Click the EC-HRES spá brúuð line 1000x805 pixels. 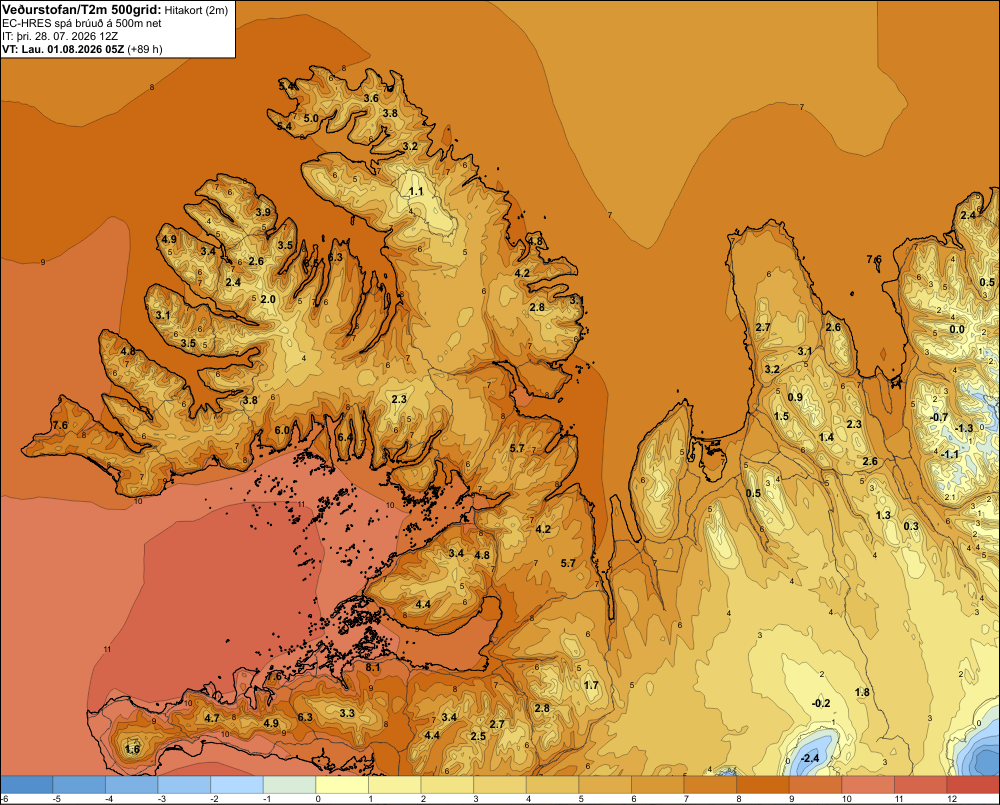pos(82,23)
